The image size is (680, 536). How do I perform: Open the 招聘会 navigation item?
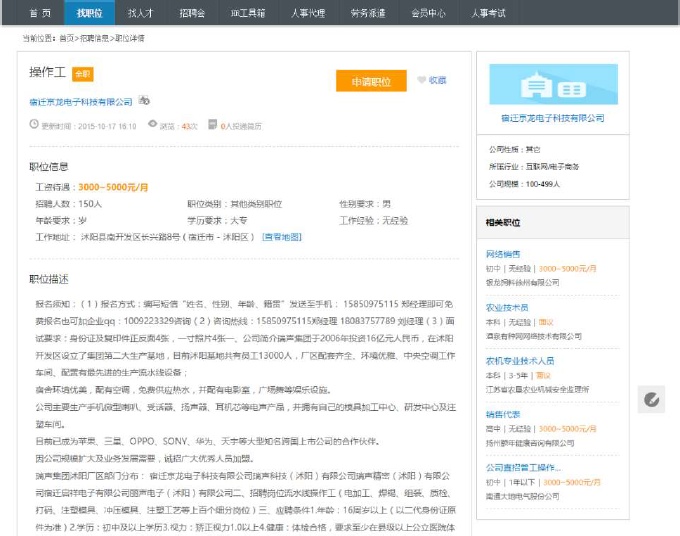(x=192, y=13)
